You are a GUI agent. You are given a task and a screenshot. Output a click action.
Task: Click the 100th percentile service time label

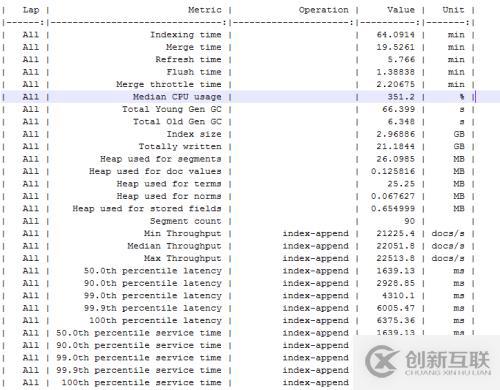click(x=141, y=383)
